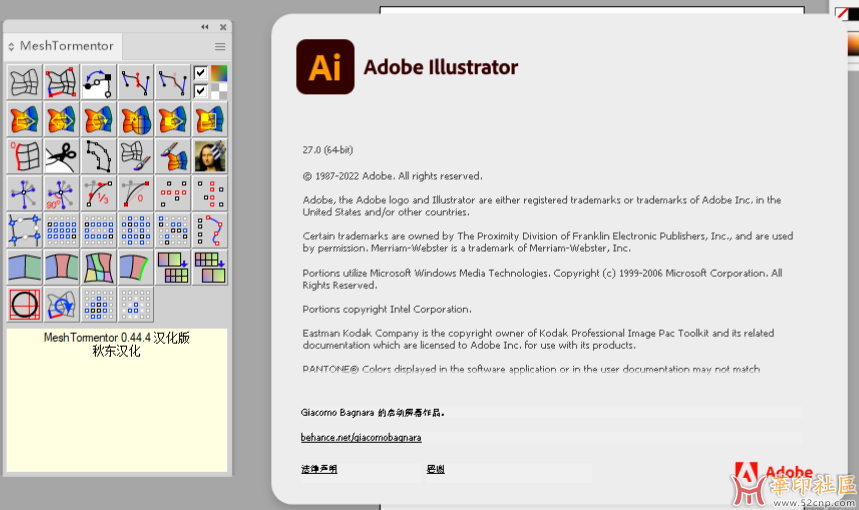The height and width of the screenshot is (510, 859).
Task: Open the behance.net/giacomobagnara link
Action: (x=361, y=437)
